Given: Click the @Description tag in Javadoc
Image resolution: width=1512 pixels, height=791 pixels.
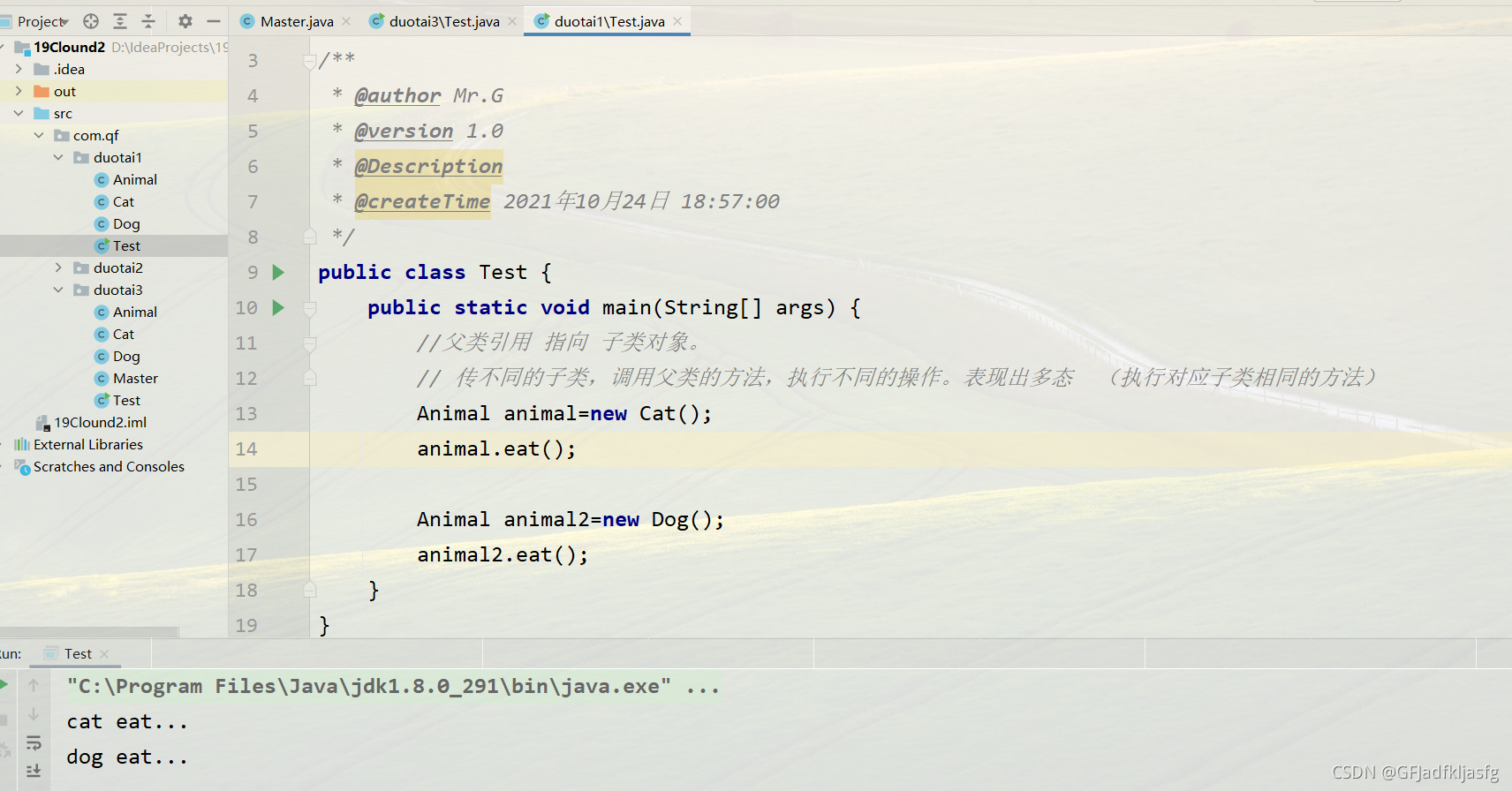Looking at the screenshot, I should 428,166.
